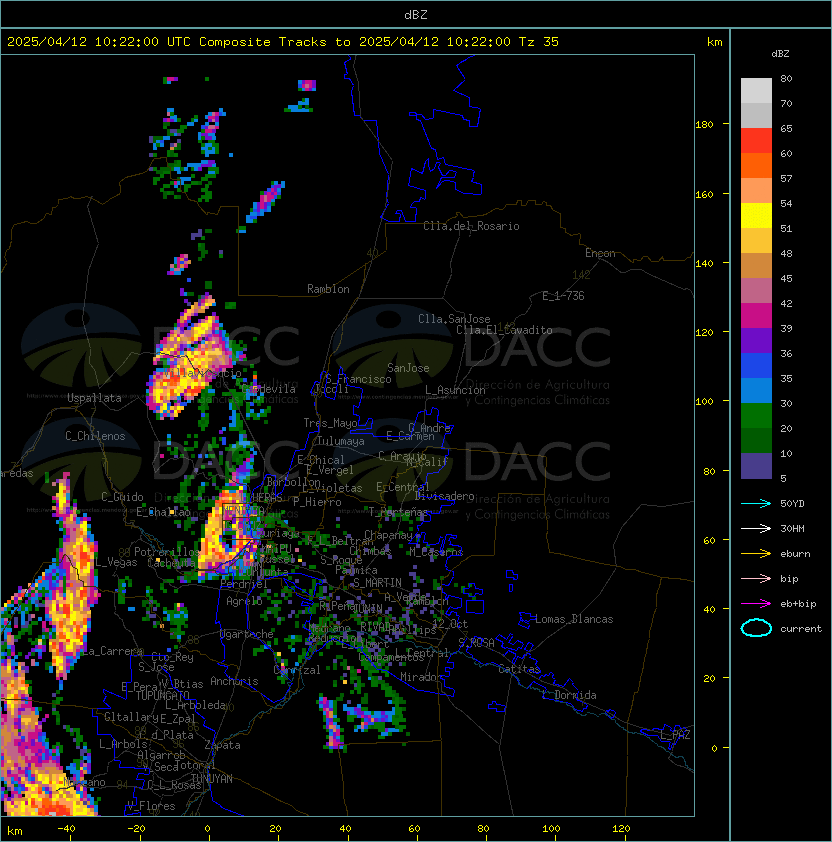Viewport: 832px width, 842px height.
Task: Click the 'Uspallata' map label
Action: click(x=95, y=398)
